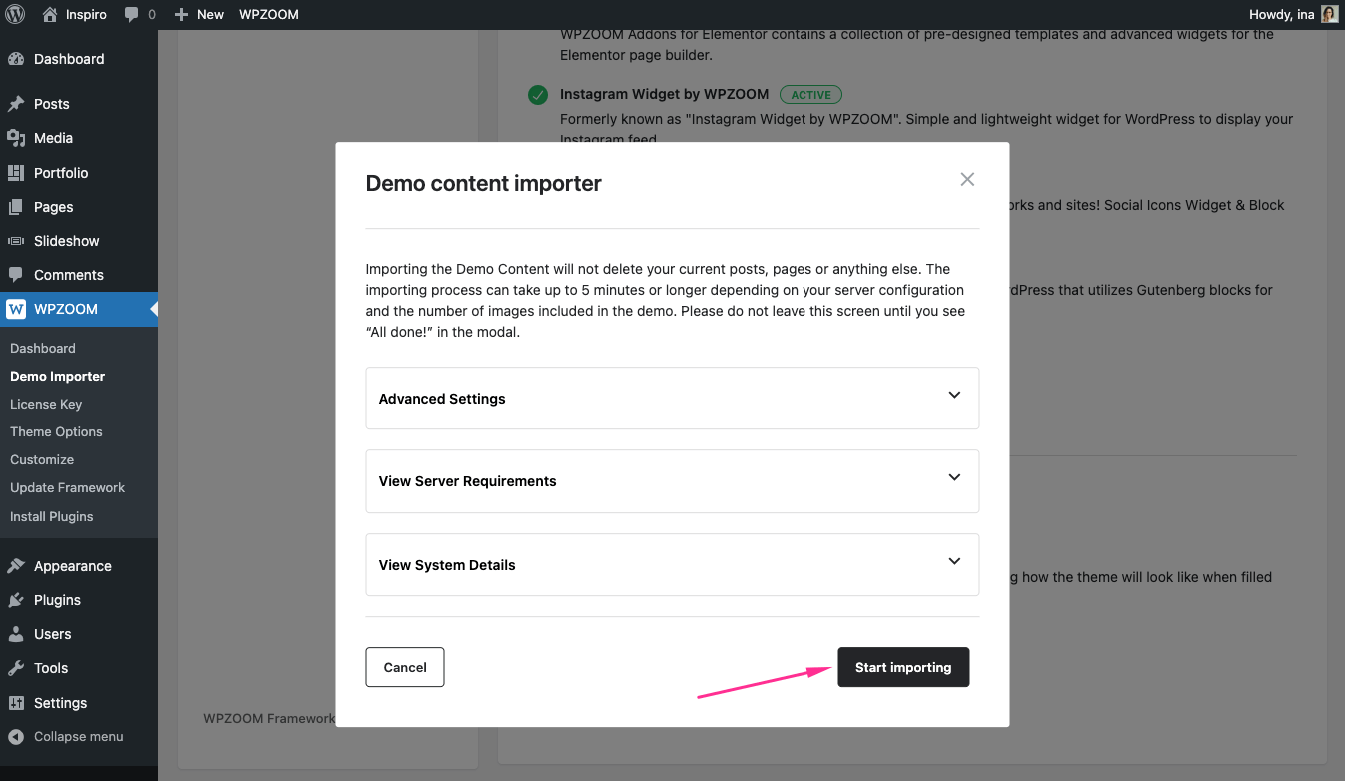Image resolution: width=1345 pixels, height=781 pixels.
Task: Open the Customize submenu item
Action: (42, 459)
